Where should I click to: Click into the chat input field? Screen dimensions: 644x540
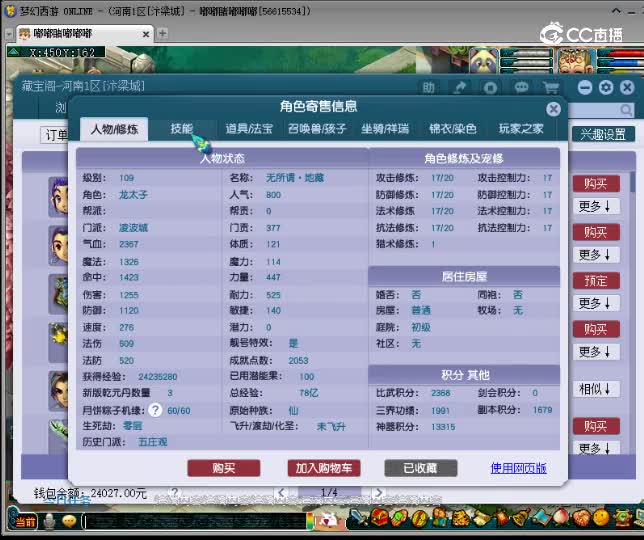[195, 522]
